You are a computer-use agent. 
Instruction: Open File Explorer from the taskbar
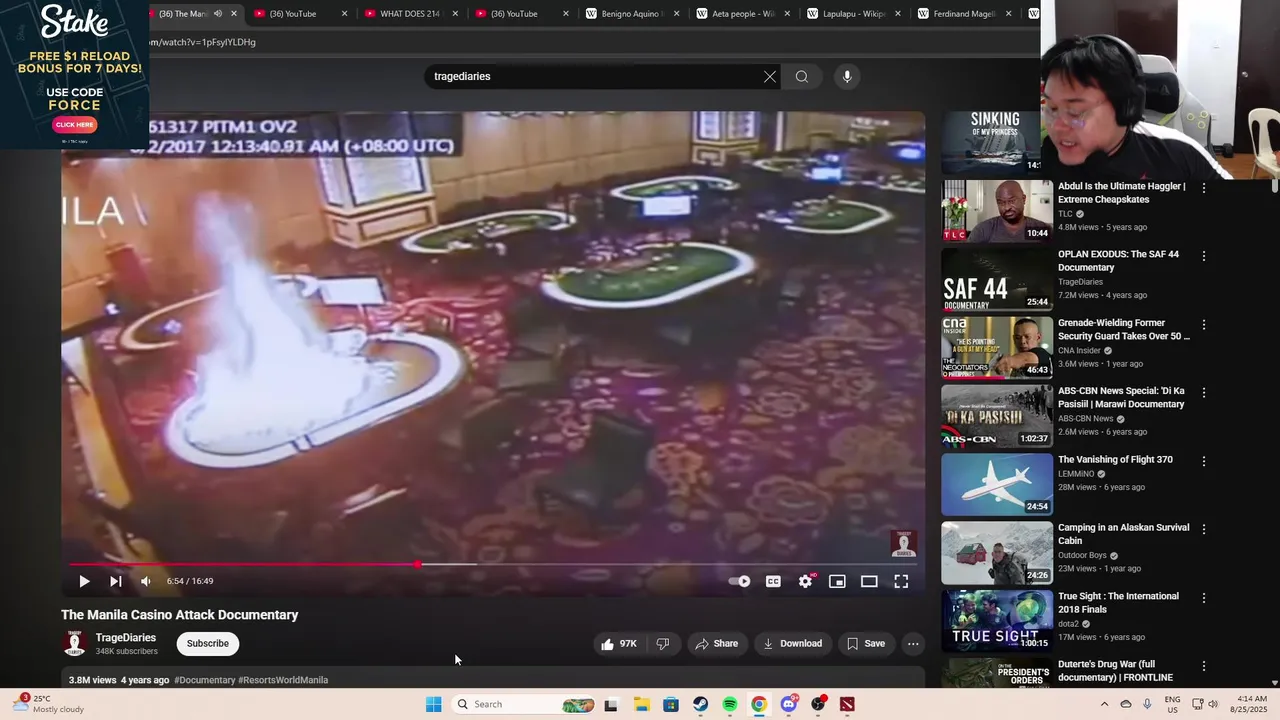(x=641, y=704)
